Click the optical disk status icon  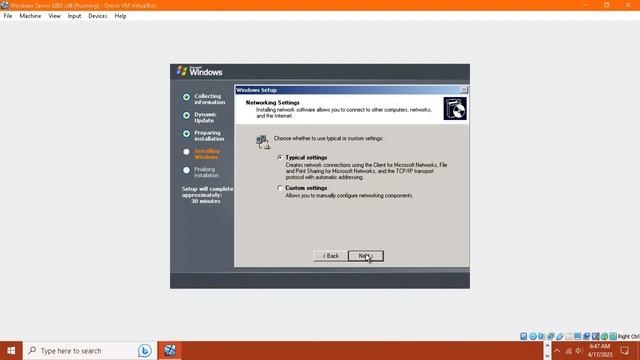533,336
